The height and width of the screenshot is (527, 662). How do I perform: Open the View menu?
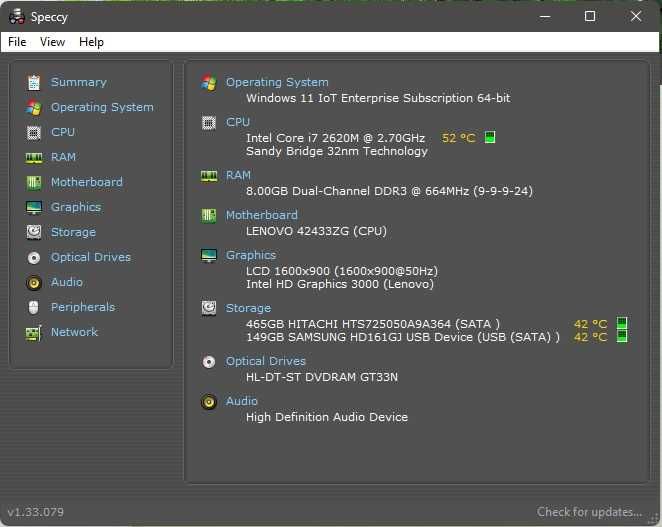pos(52,42)
